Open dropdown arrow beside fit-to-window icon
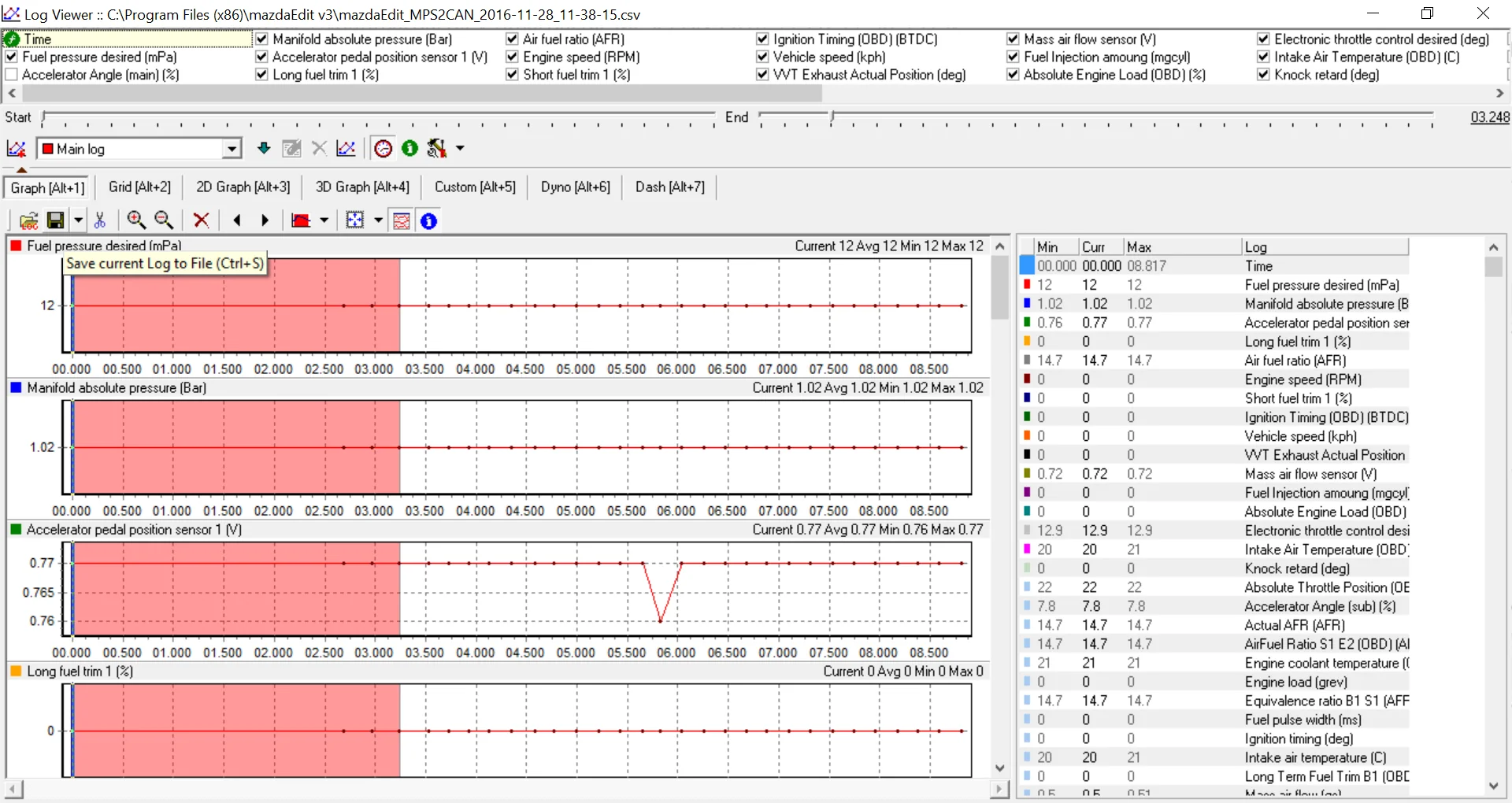Viewport: 1512px width, 803px height. pyautogui.click(x=378, y=220)
